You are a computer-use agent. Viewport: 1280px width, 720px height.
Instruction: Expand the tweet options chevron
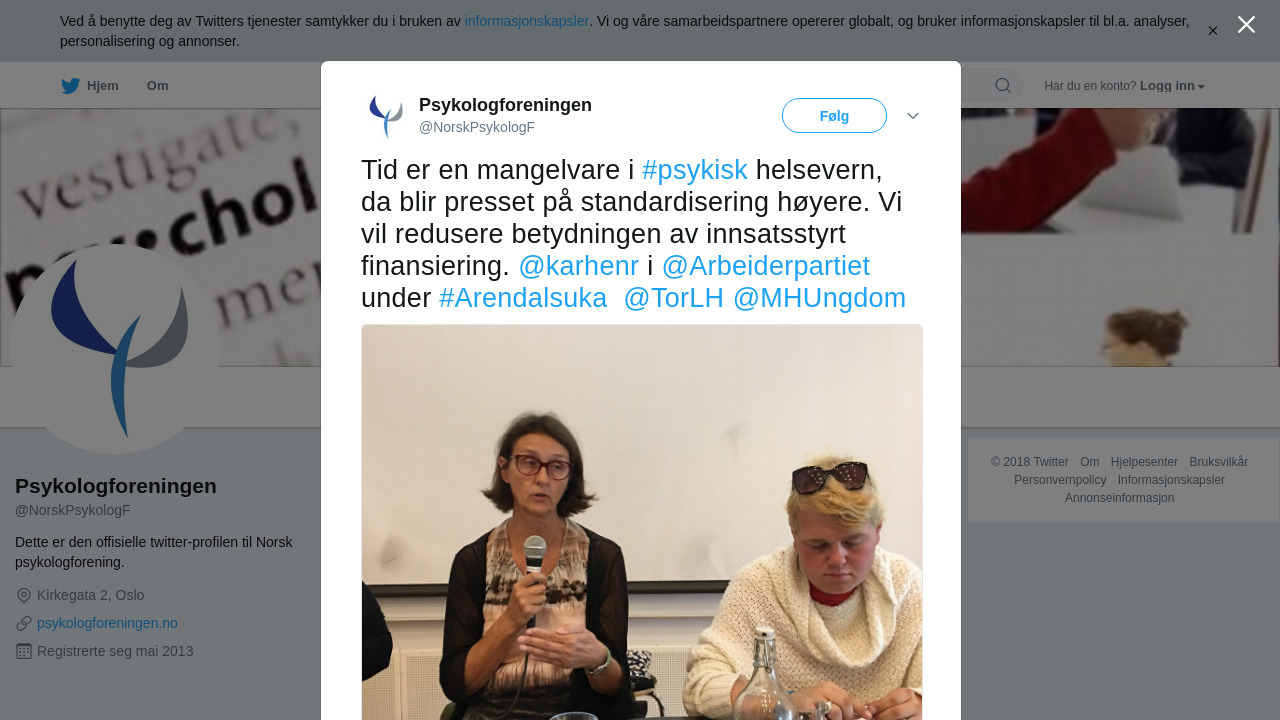[x=913, y=116]
